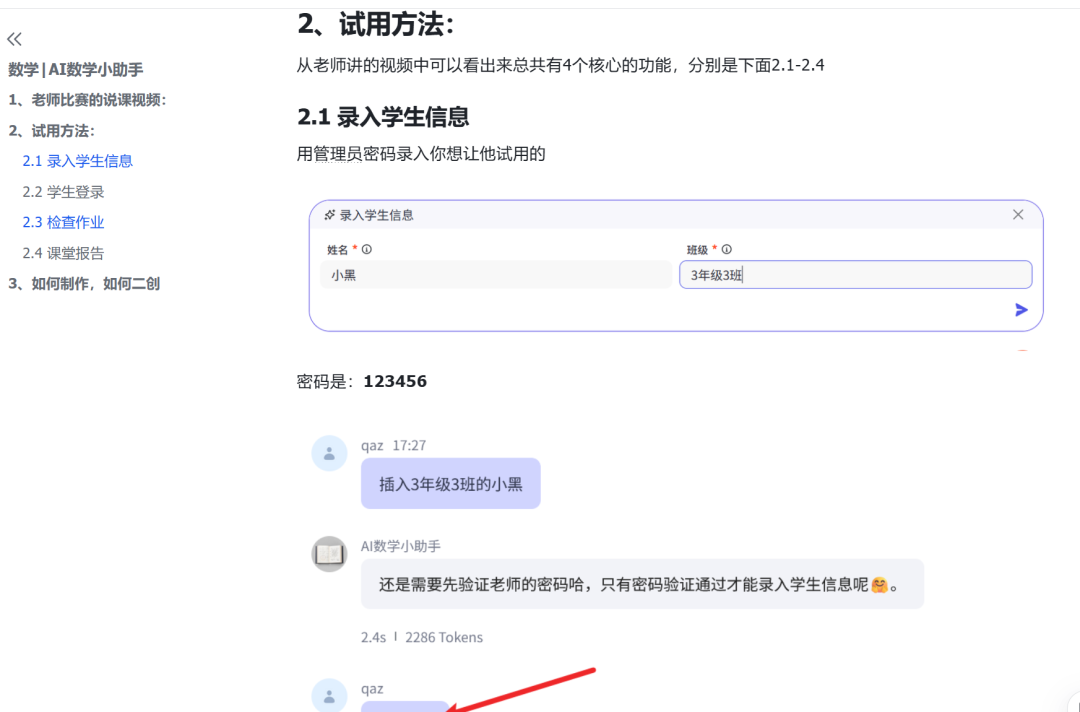The height and width of the screenshot is (712, 1080).
Task: Click the AI数学小助手 sender name in chat
Action: 401,546
